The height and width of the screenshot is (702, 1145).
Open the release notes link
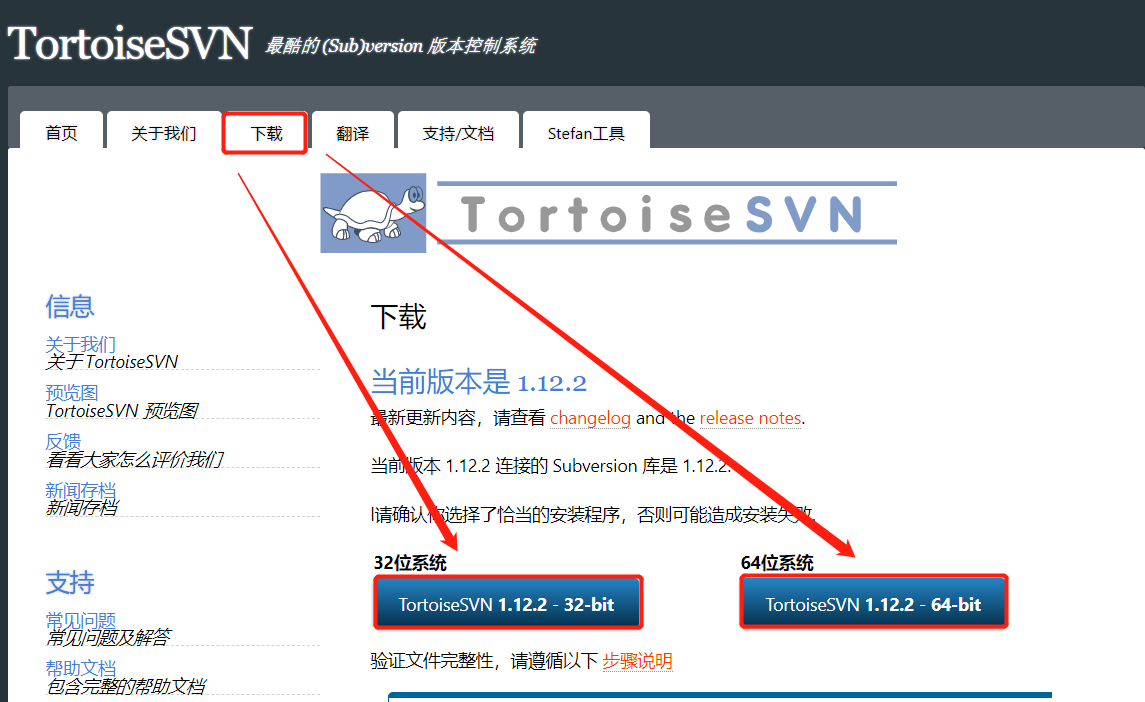751,418
